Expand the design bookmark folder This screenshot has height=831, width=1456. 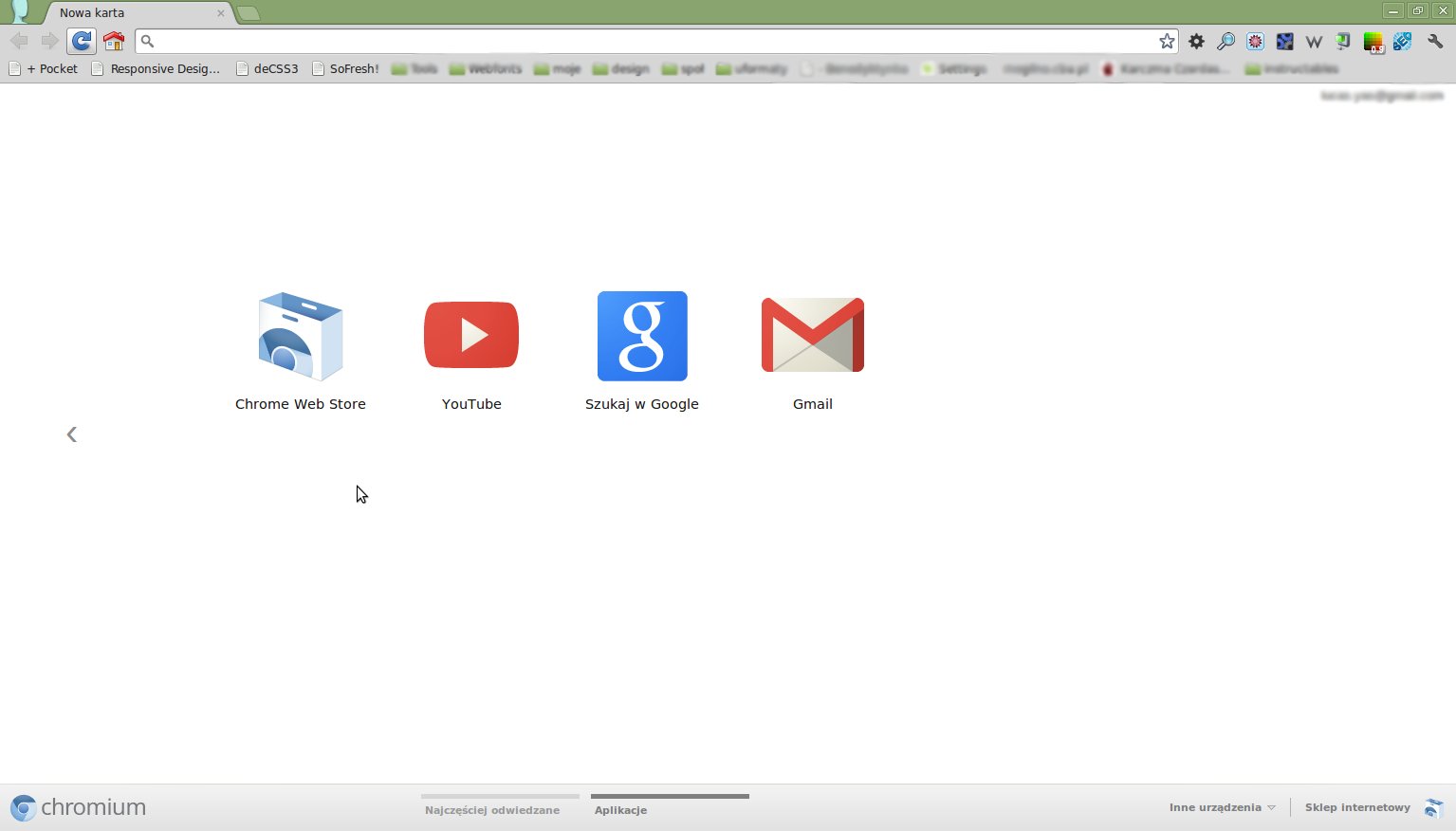coord(621,68)
